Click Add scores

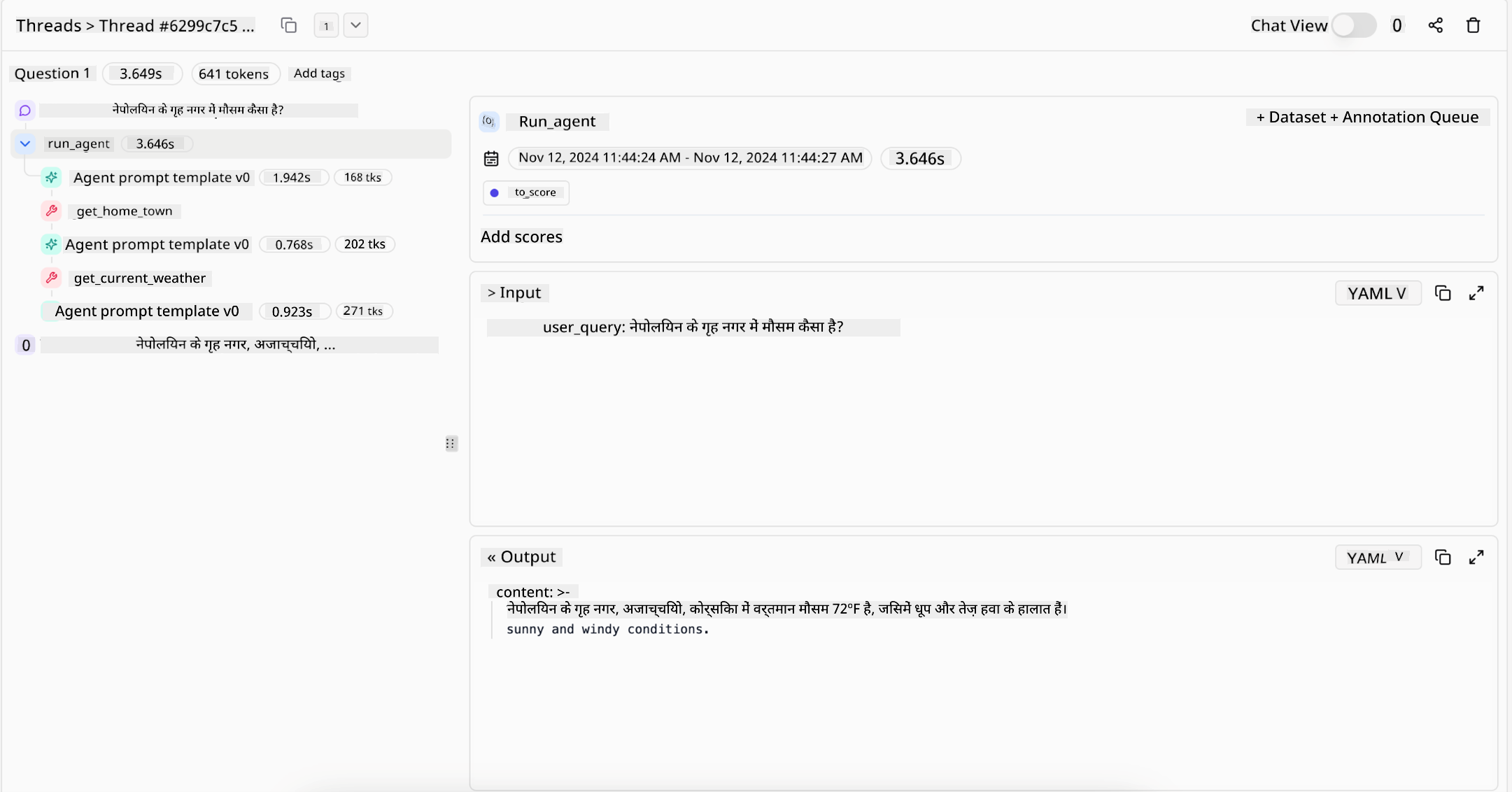pyautogui.click(x=521, y=236)
